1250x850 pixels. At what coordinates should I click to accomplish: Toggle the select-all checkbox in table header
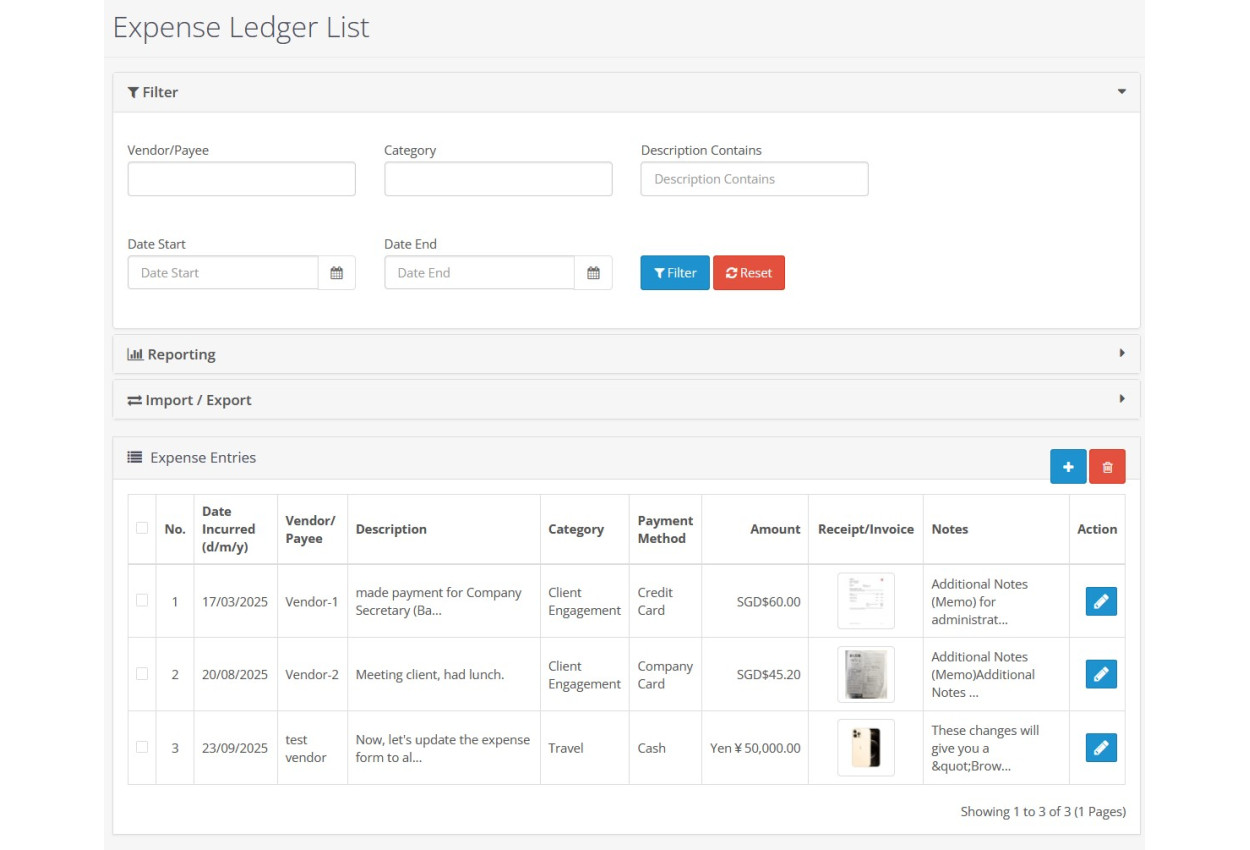tap(142, 528)
